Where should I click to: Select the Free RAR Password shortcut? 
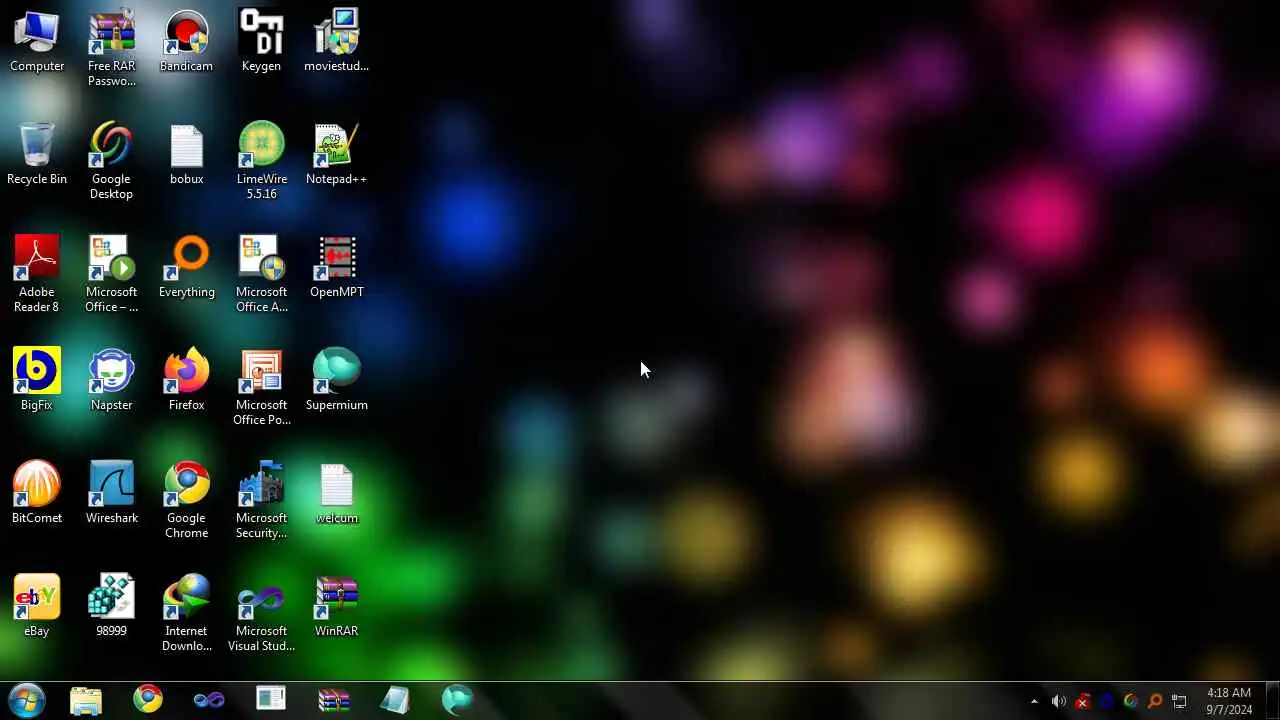point(111,48)
